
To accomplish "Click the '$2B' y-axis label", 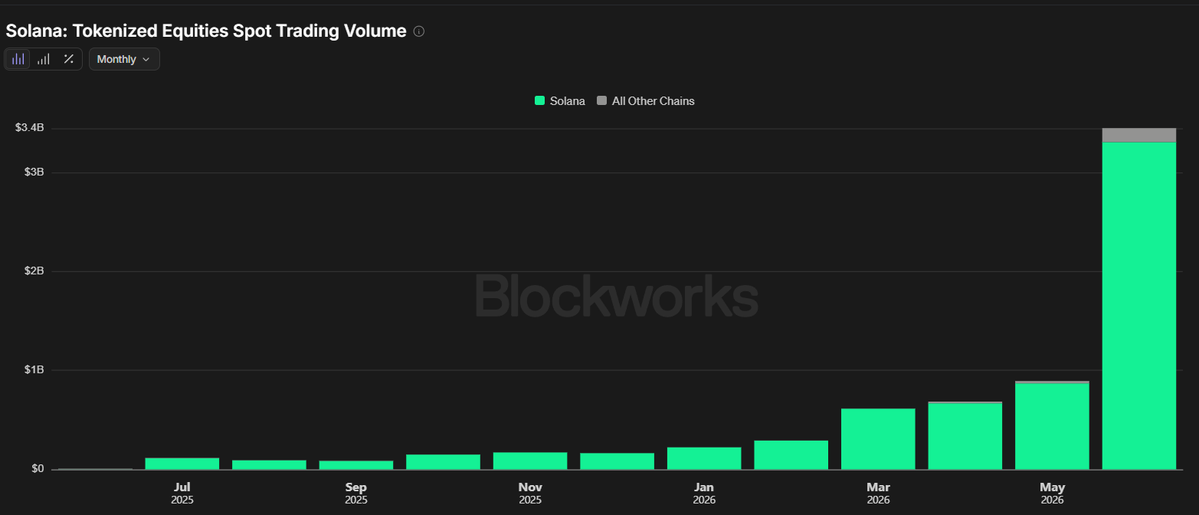I will 34,271.
